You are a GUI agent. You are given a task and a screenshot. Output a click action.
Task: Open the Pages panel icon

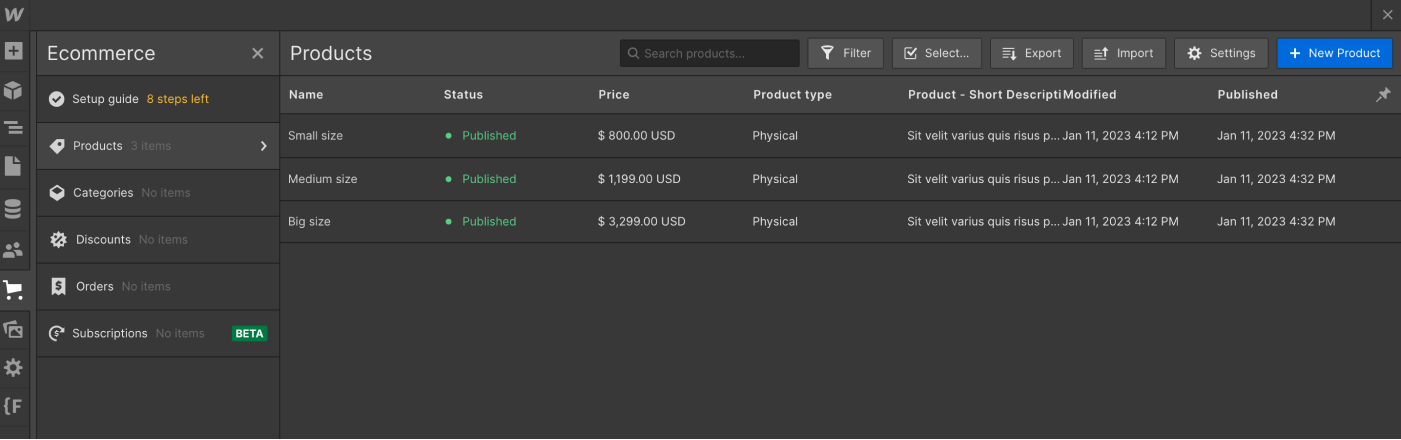pyautogui.click(x=13, y=166)
